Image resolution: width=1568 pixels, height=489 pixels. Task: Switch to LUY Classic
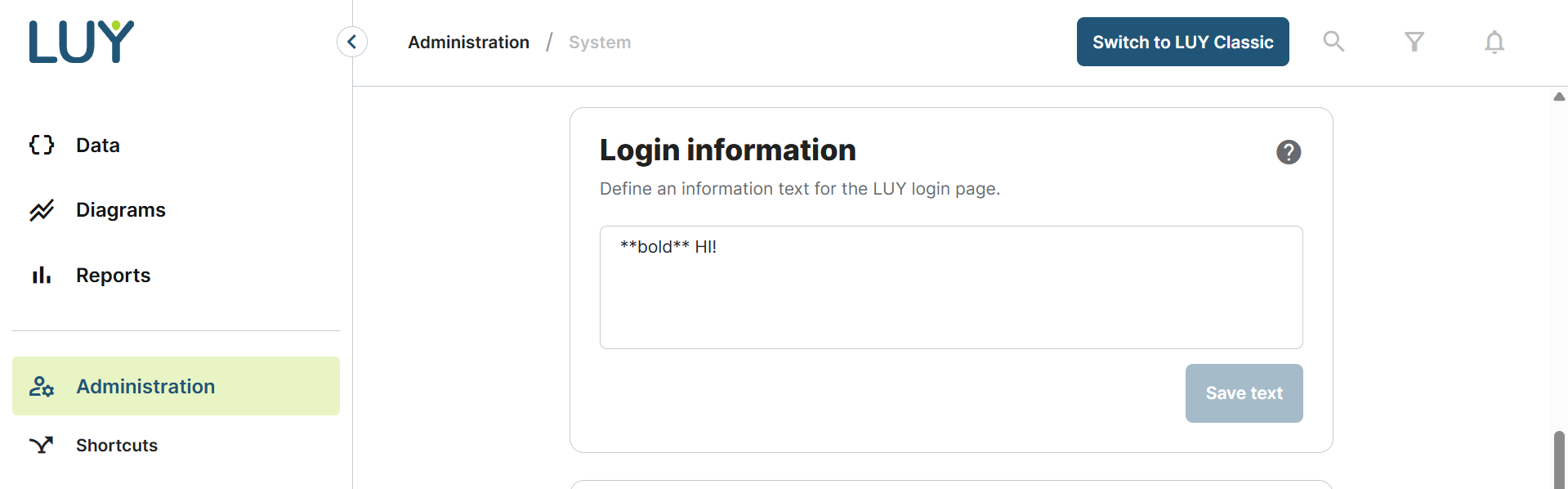click(x=1182, y=42)
